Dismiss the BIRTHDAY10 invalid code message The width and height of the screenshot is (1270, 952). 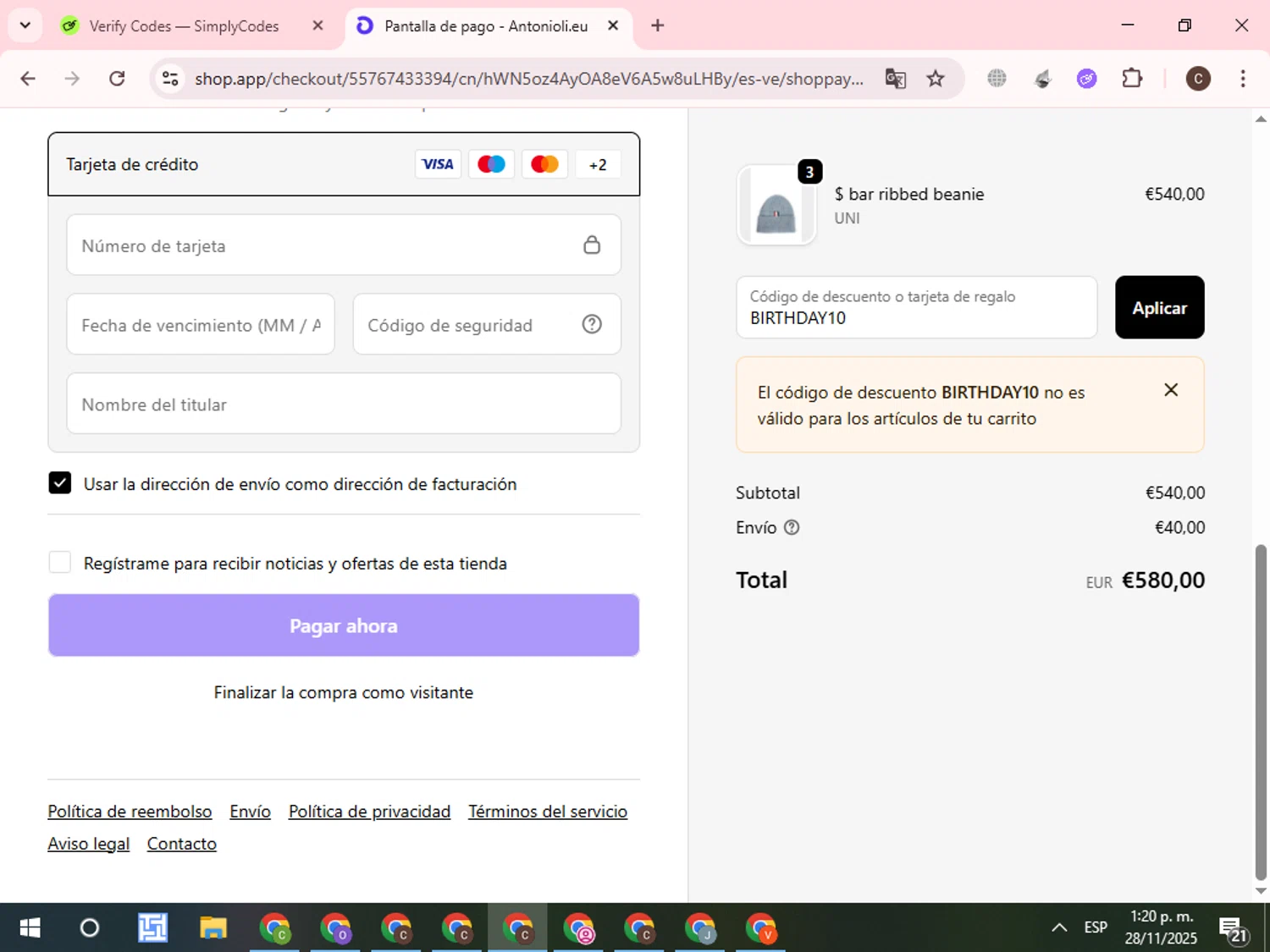(x=1171, y=390)
